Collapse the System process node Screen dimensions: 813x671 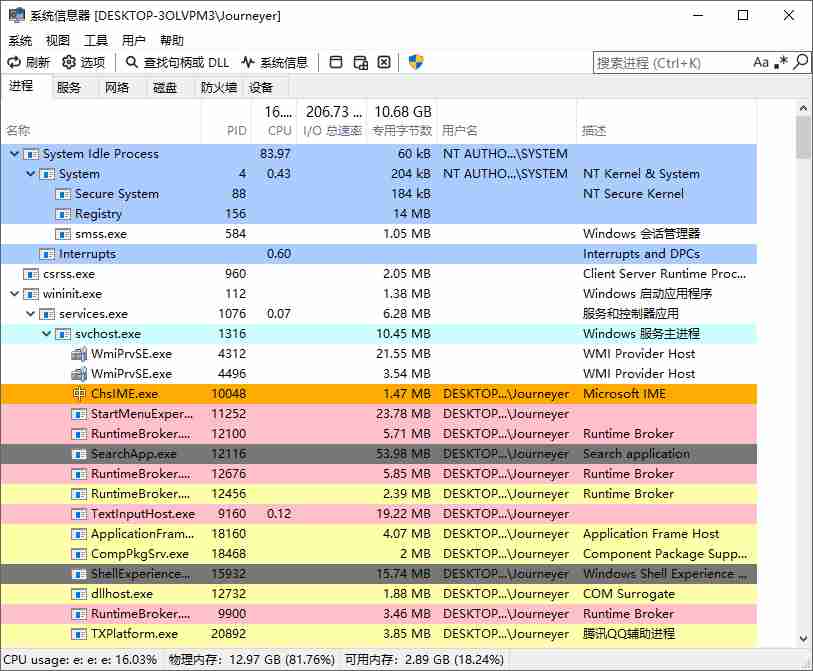(31, 174)
